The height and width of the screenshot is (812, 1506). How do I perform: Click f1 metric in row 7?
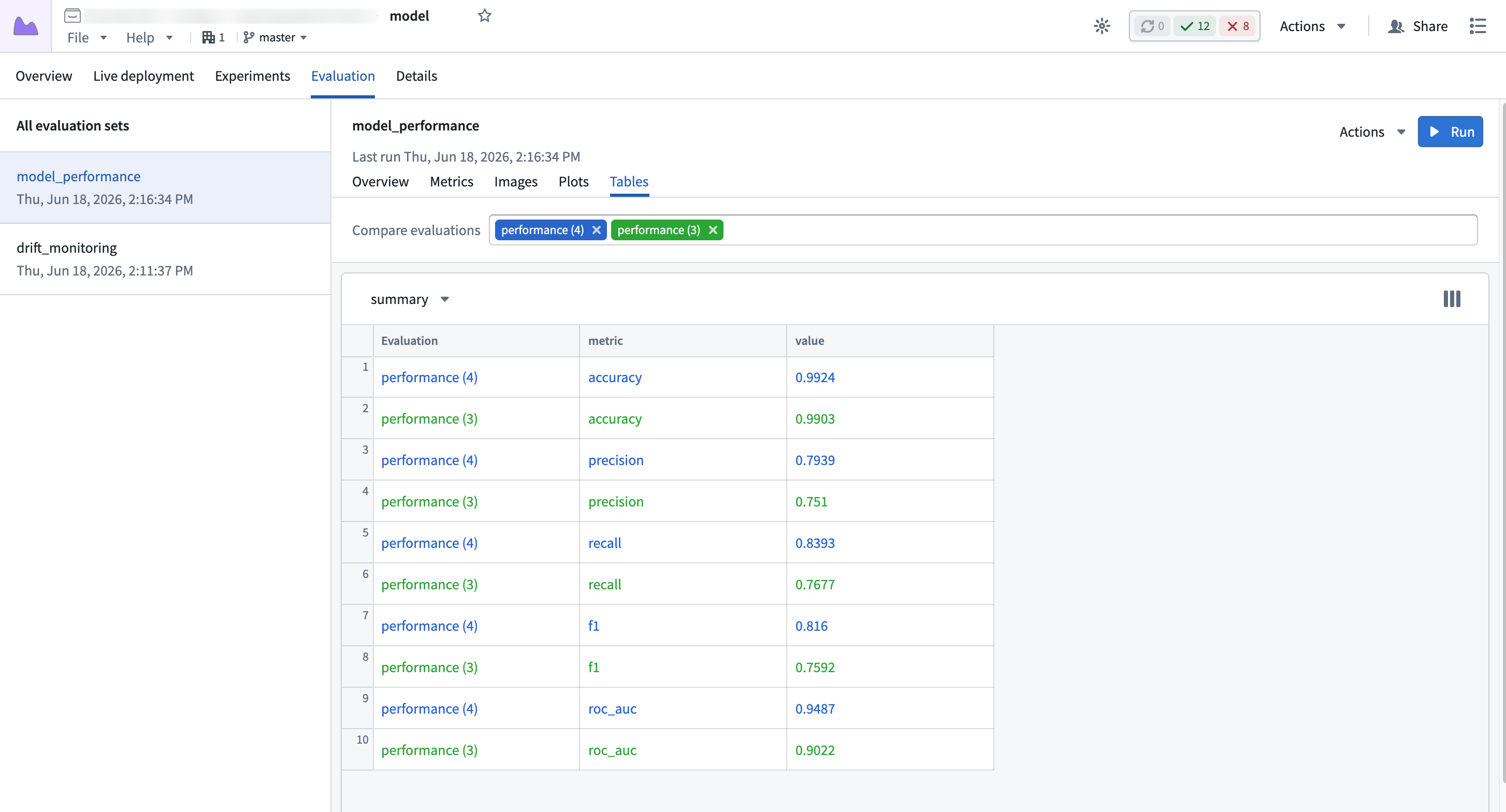[x=593, y=626]
